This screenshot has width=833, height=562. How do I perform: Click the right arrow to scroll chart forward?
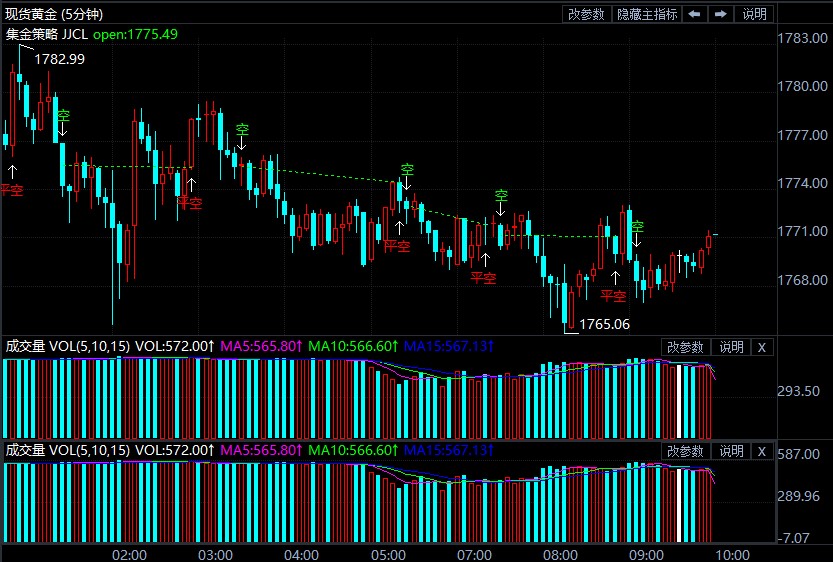point(720,14)
